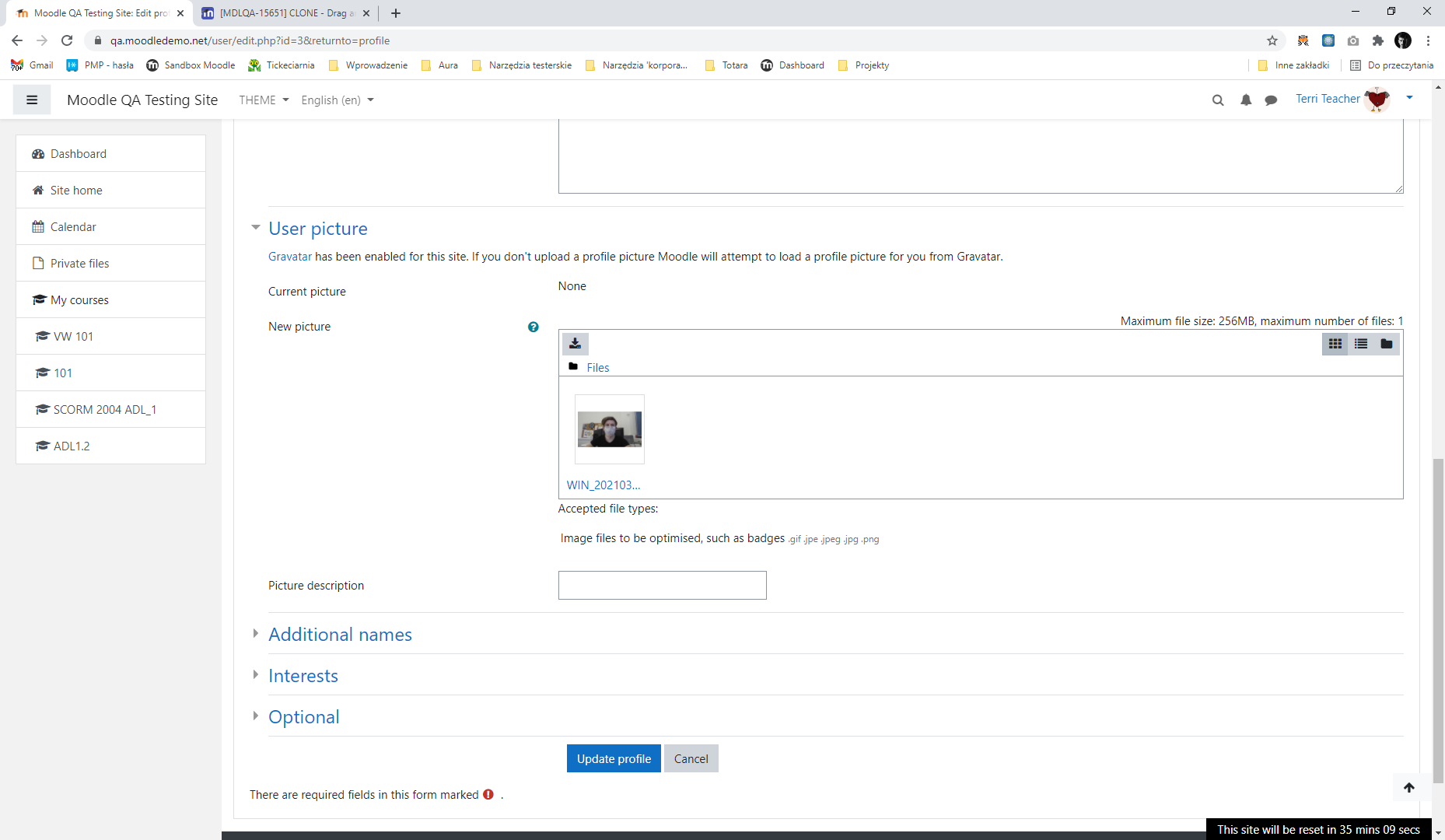
Task: Open the search magnifier icon
Action: (1218, 100)
